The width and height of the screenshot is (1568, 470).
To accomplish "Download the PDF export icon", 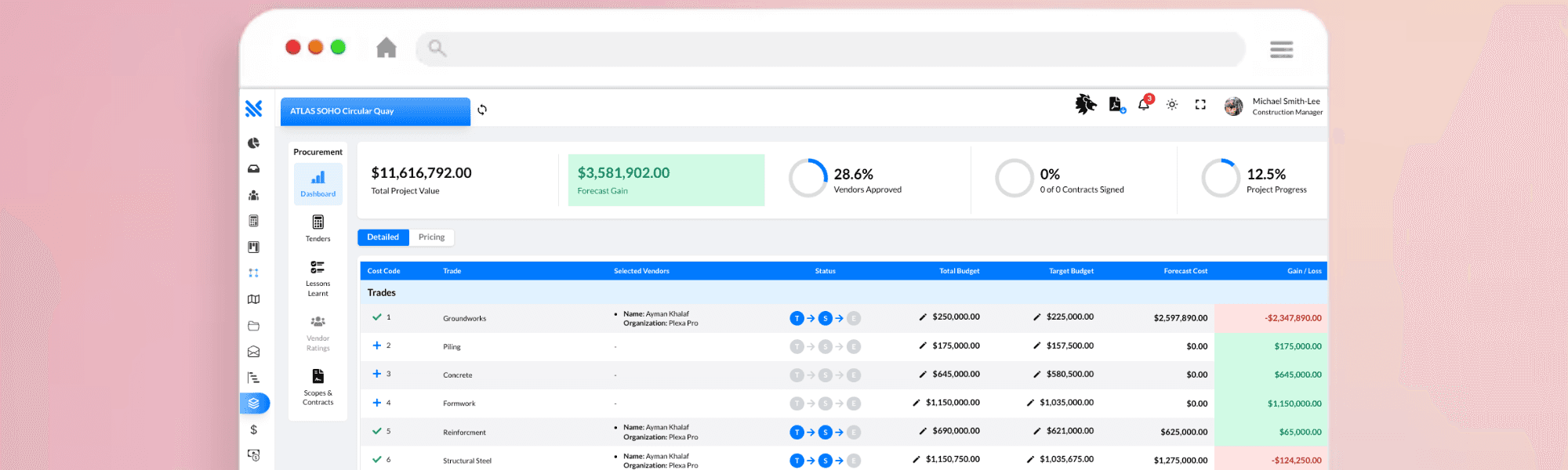I will (1116, 104).
